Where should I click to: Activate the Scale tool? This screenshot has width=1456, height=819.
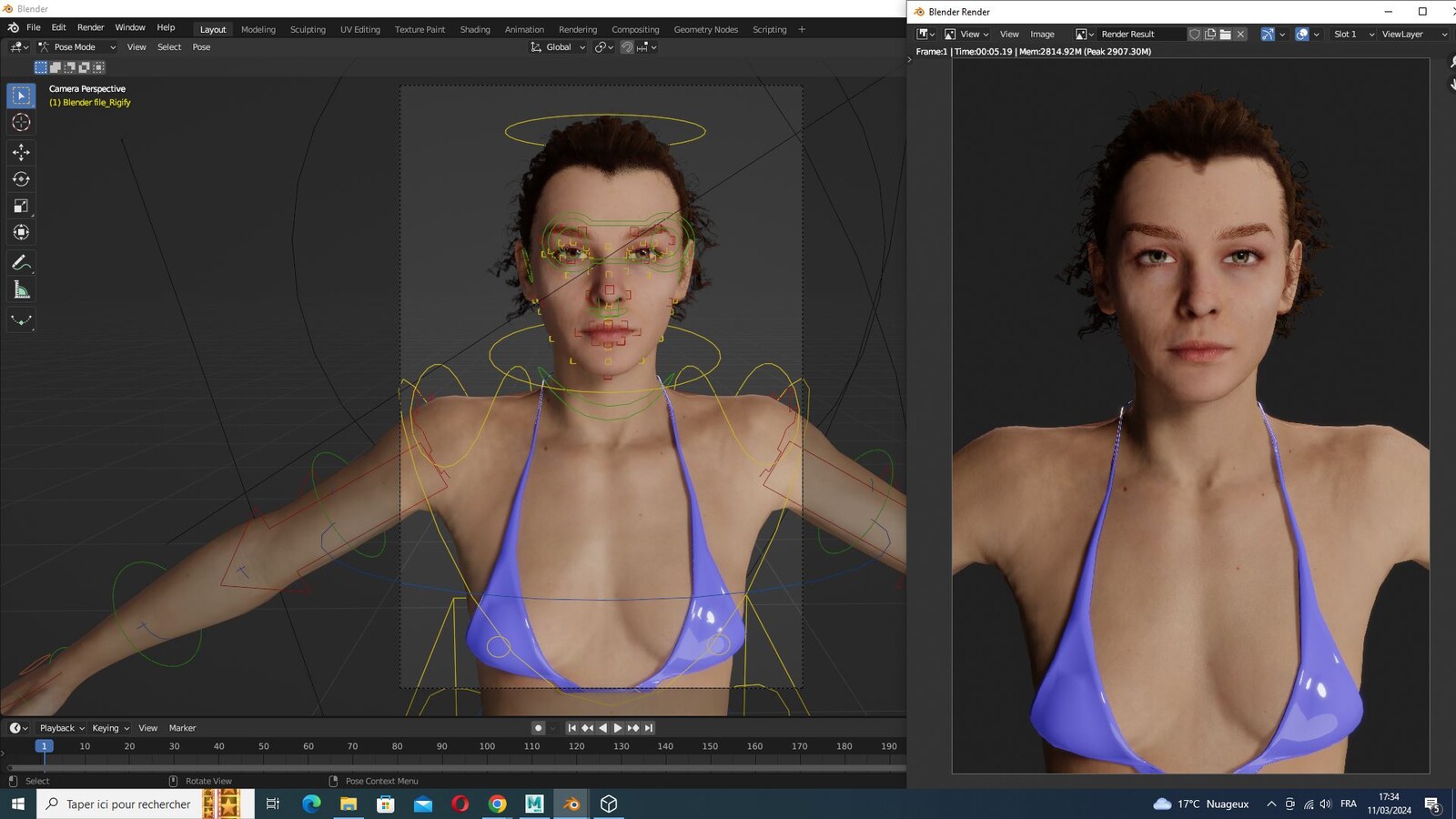[21, 206]
